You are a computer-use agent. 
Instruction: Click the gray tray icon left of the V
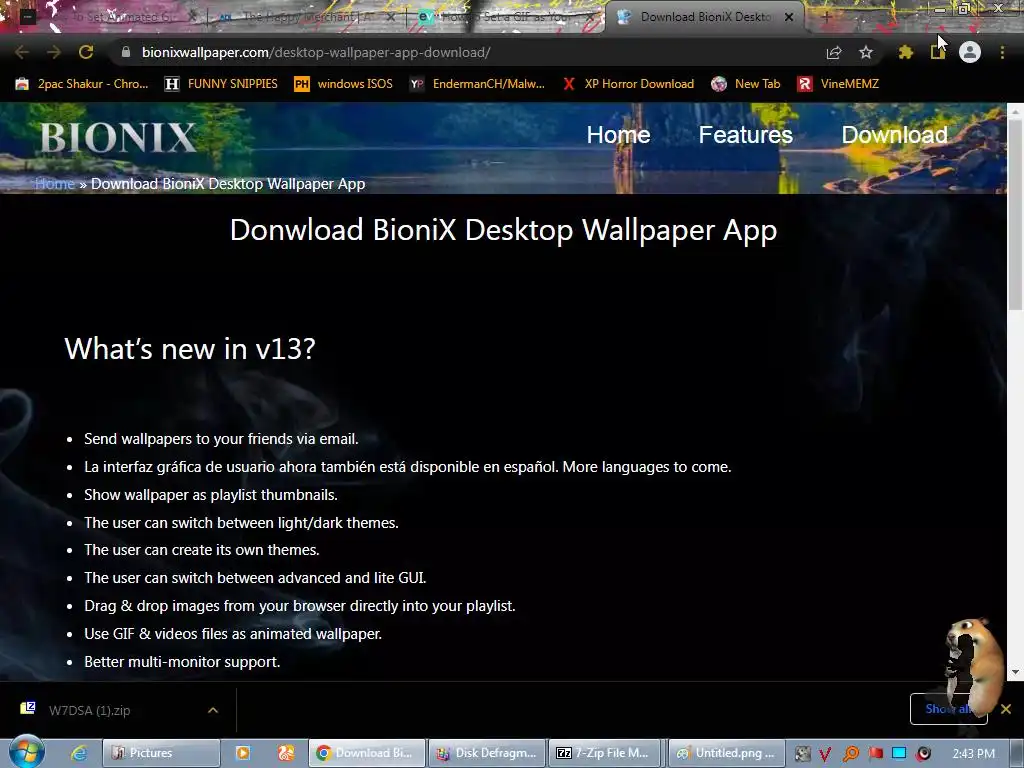click(802, 754)
